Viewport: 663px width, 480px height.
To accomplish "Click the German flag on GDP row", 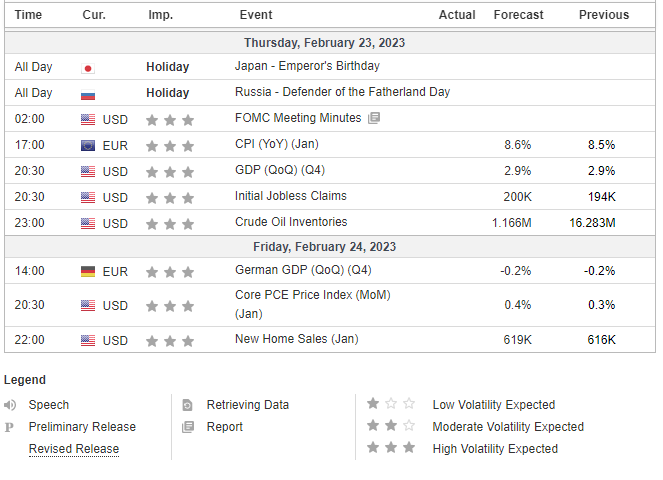I will [x=88, y=270].
